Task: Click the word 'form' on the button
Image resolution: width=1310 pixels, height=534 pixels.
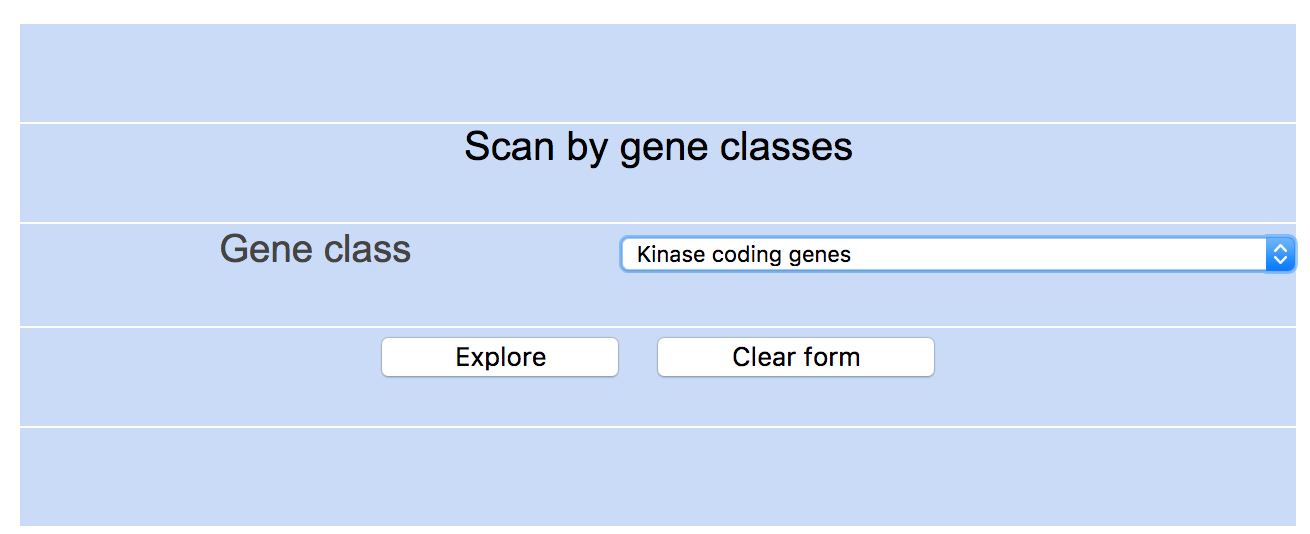Action: pyautogui.click(x=834, y=357)
